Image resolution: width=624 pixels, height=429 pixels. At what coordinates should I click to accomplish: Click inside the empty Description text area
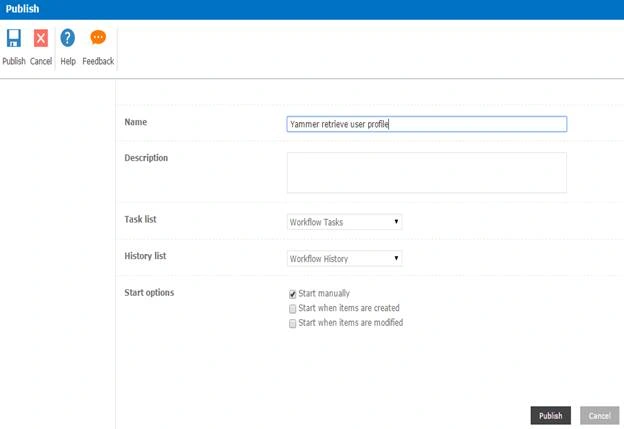(427, 173)
